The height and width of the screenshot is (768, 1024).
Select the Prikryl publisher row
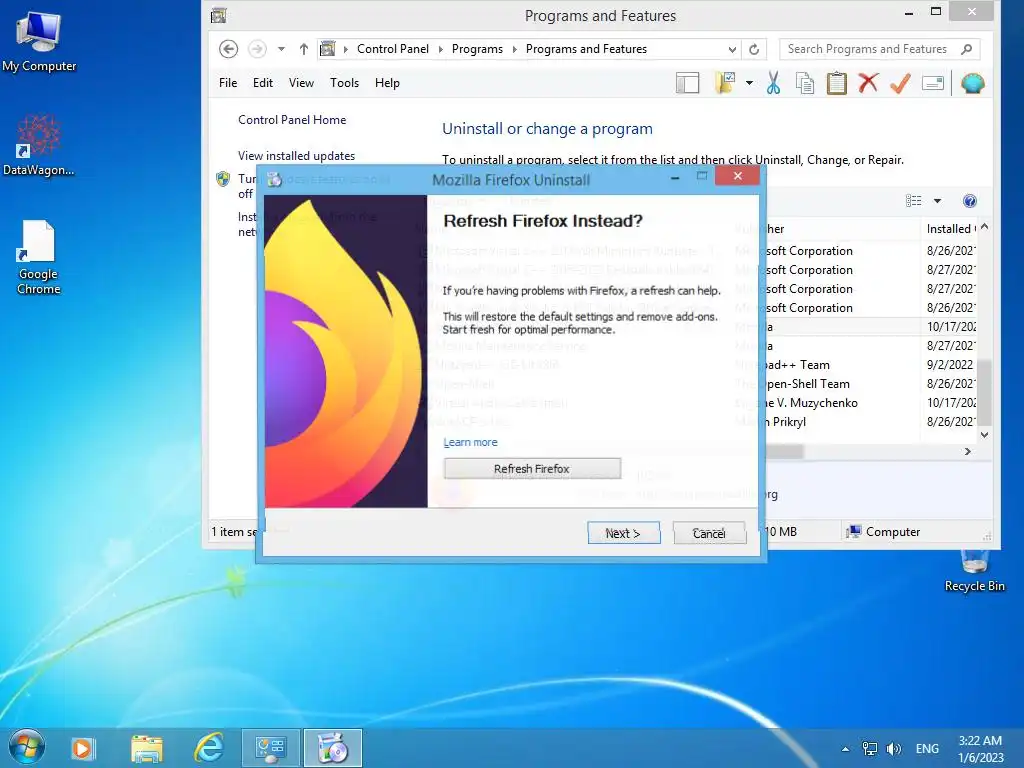pos(705,421)
